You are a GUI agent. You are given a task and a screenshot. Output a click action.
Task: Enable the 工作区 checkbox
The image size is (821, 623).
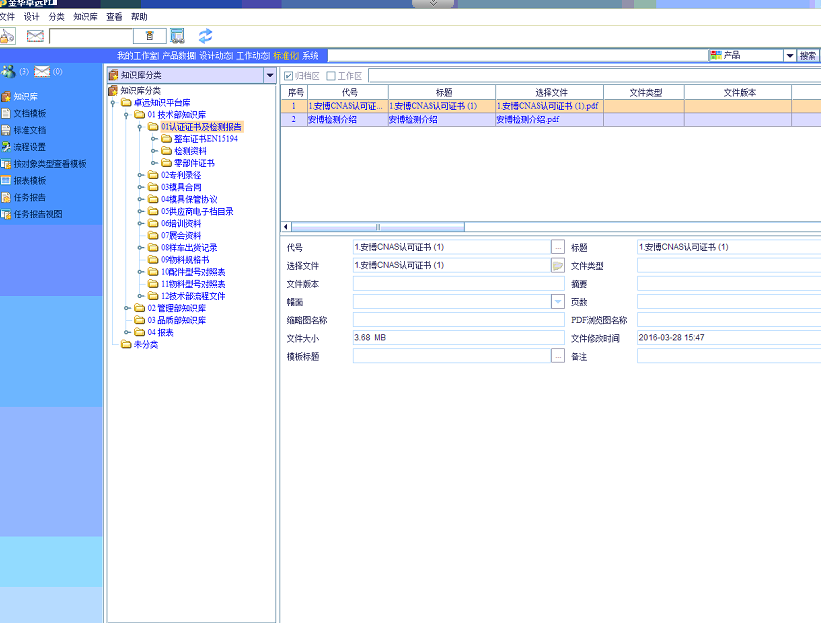pos(331,76)
